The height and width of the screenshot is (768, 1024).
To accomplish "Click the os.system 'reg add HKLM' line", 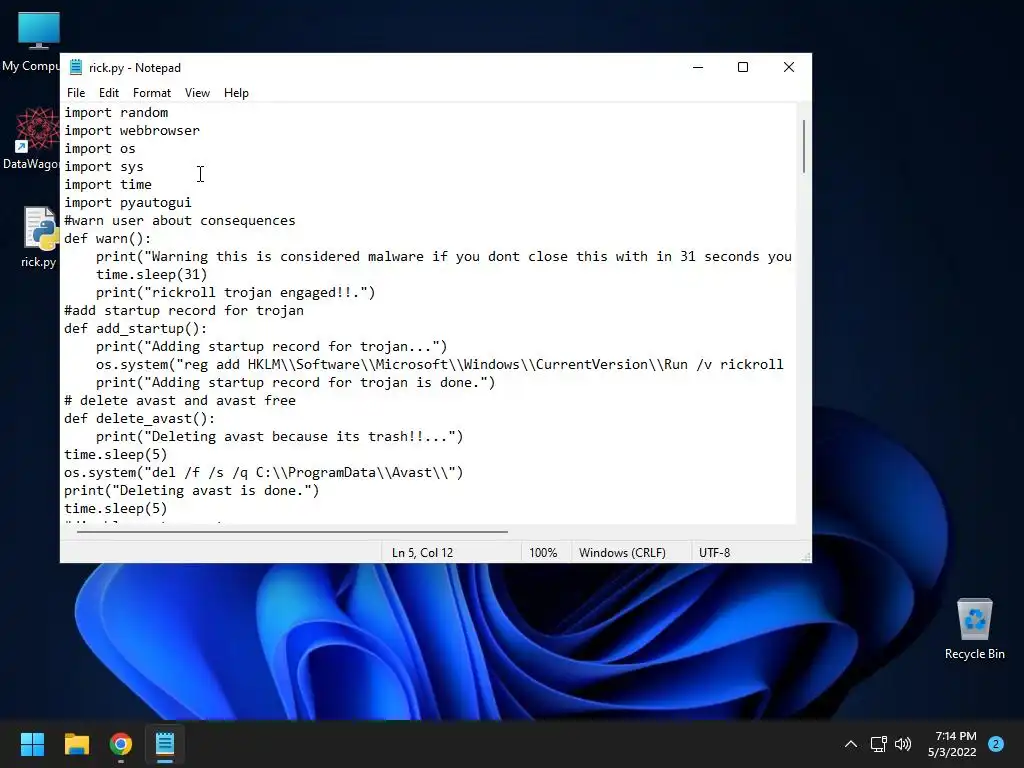I will click(x=440, y=364).
